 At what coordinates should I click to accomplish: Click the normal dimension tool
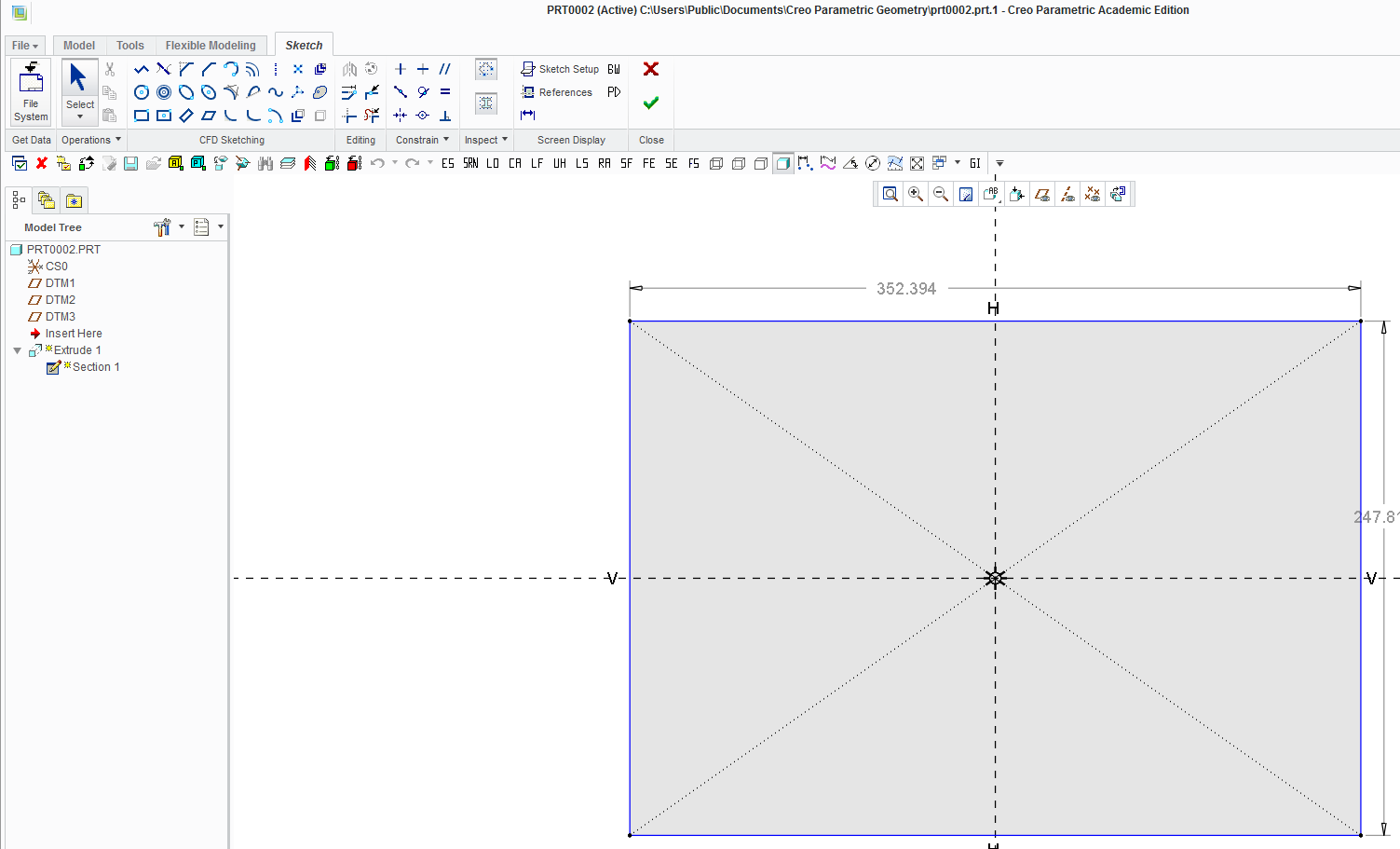(528, 115)
